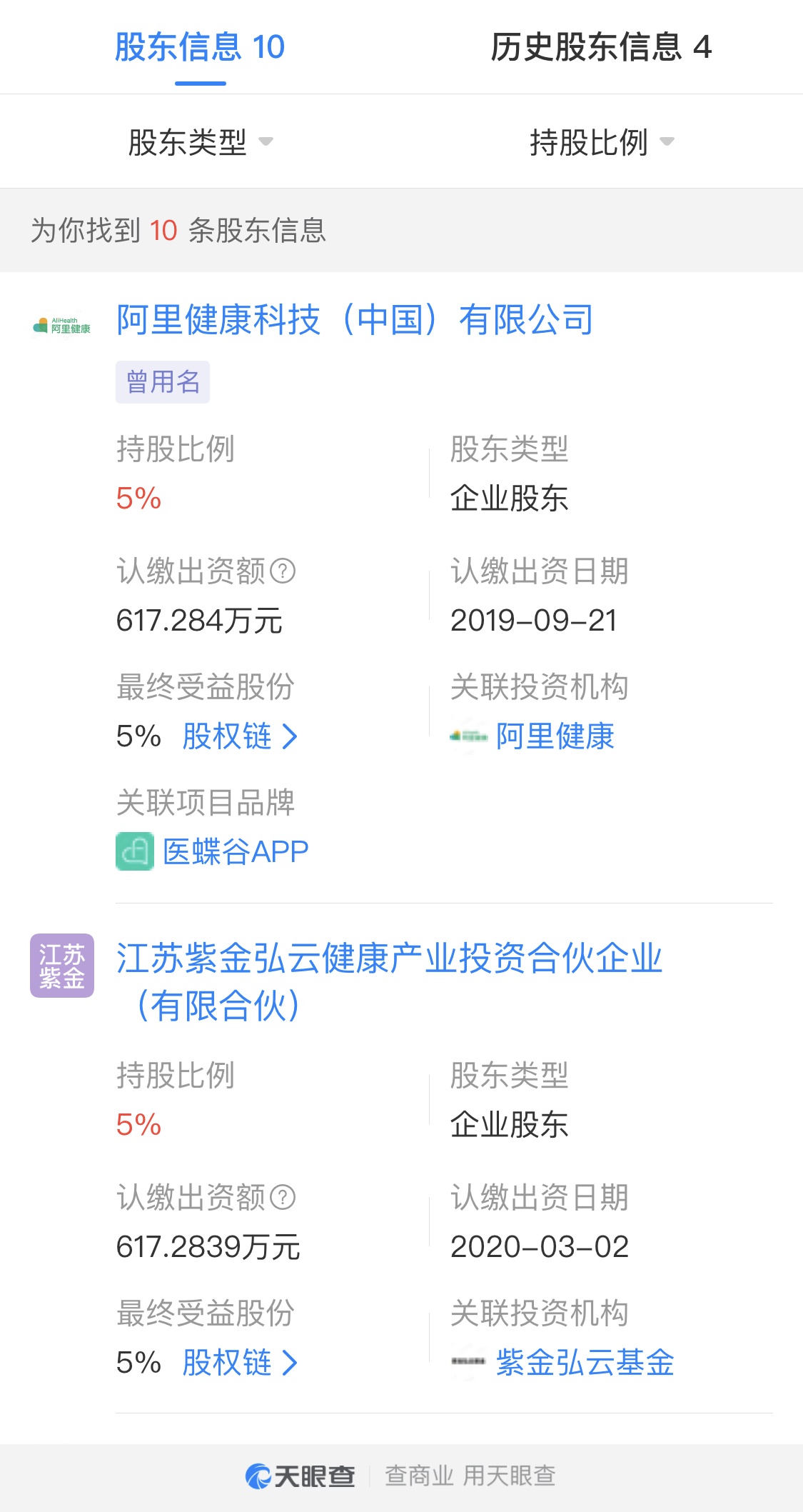The height and width of the screenshot is (1512, 803).
Task: Tap the 天眼查 logo in footer
Action: coord(301,1476)
